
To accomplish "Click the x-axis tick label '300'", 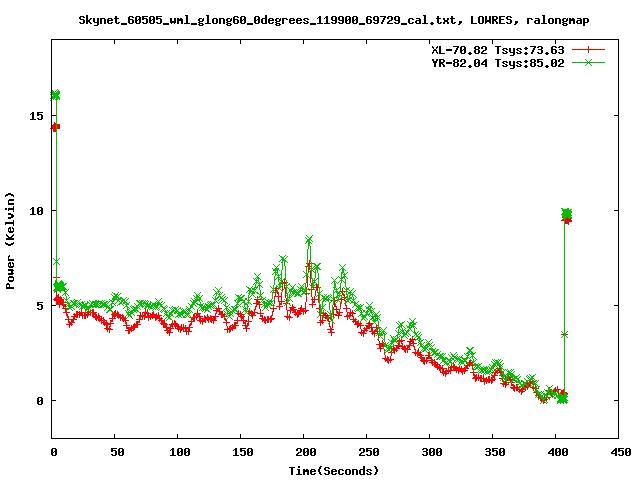I will [x=432, y=452].
